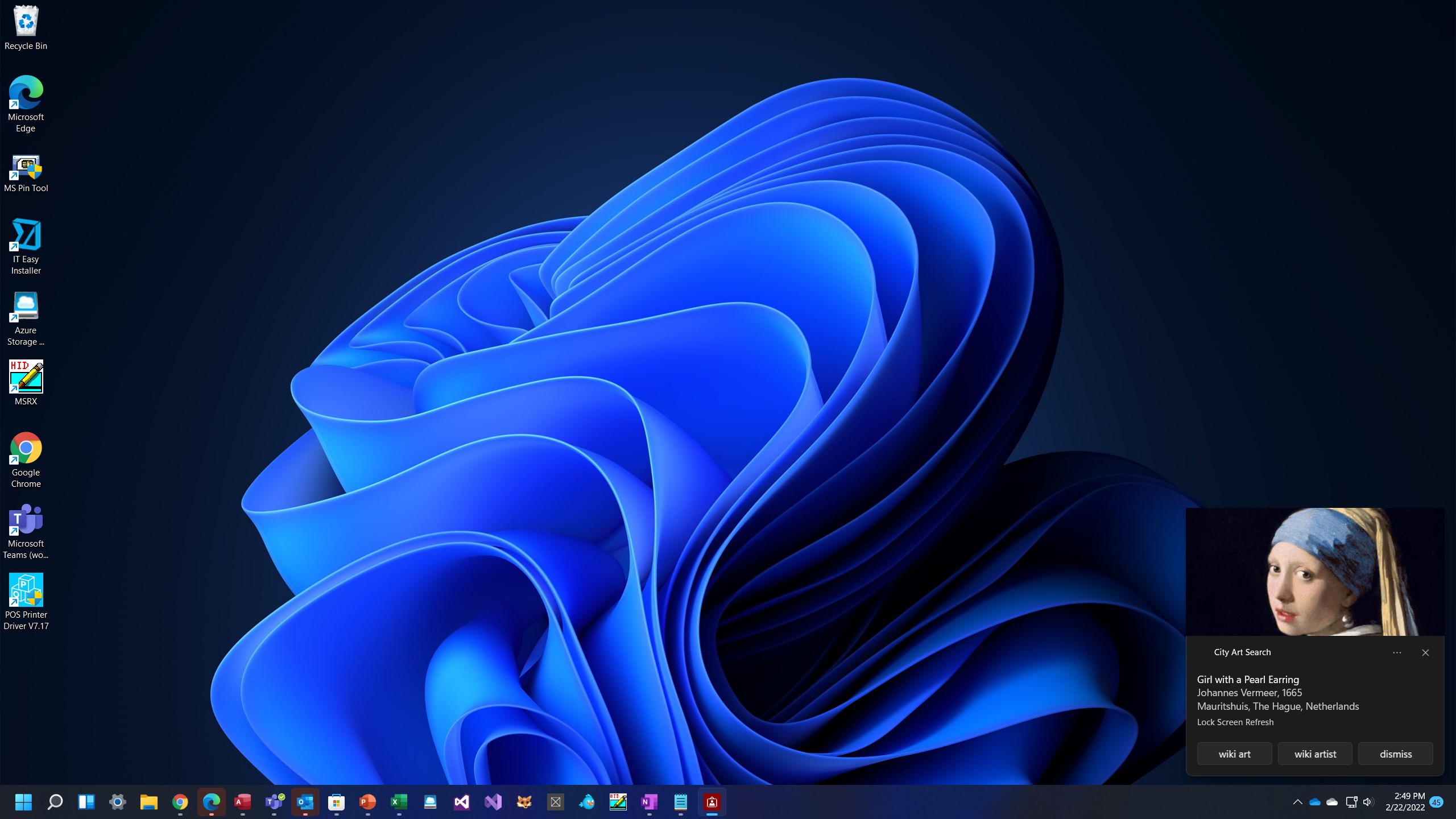
Task: Click the taskbar Search magnifier
Action: click(x=55, y=802)
